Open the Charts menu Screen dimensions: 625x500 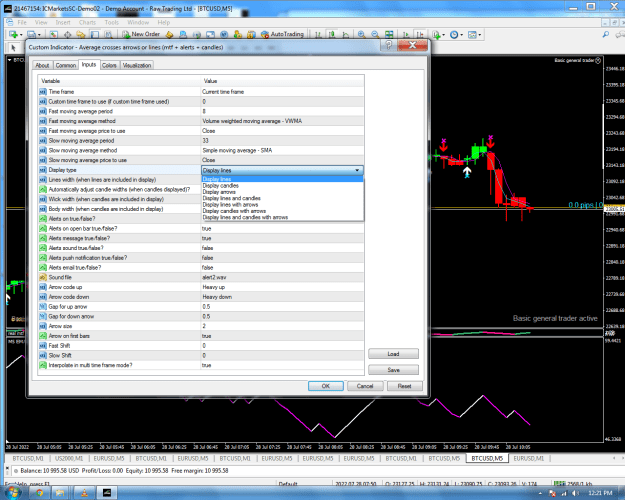tap(87, 22)
